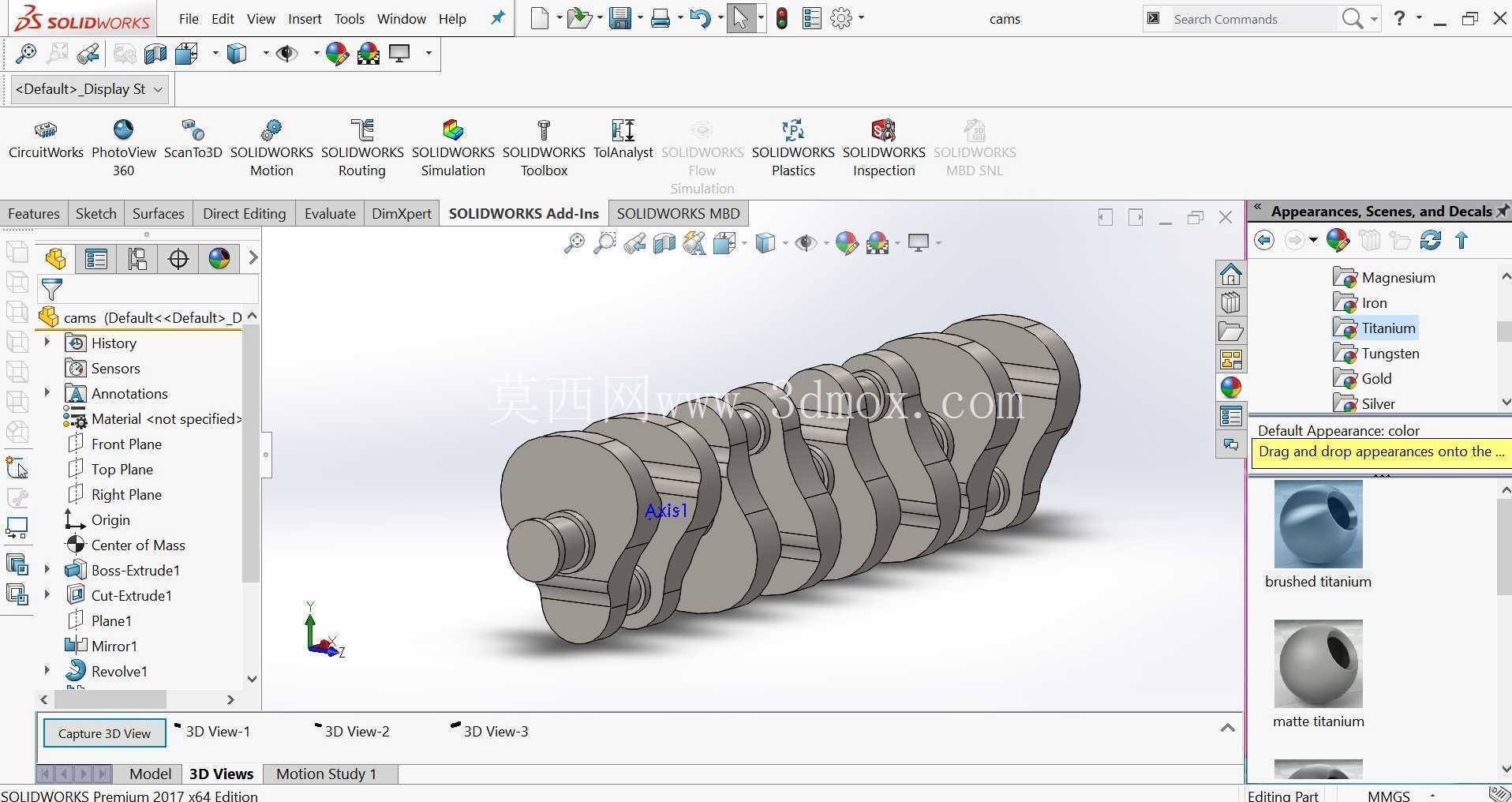Click the filter funnel icon in feature tree

(x=52, y=290)
